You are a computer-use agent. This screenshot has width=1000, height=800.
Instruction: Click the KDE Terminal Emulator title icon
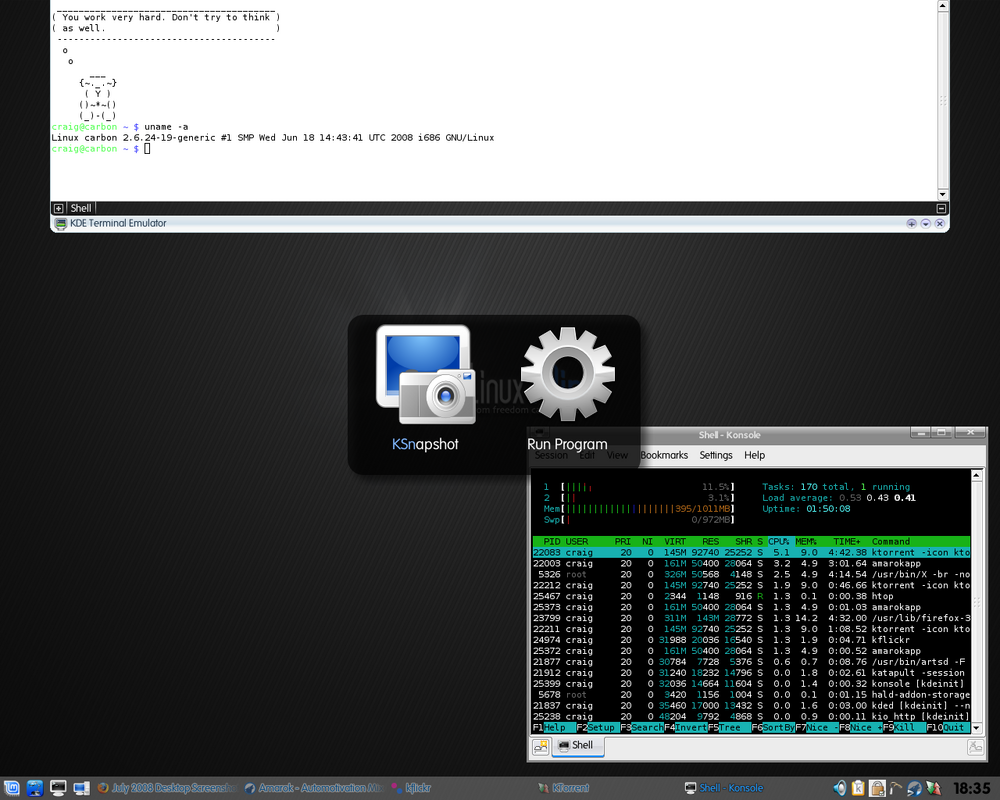(x=61, y=223)
